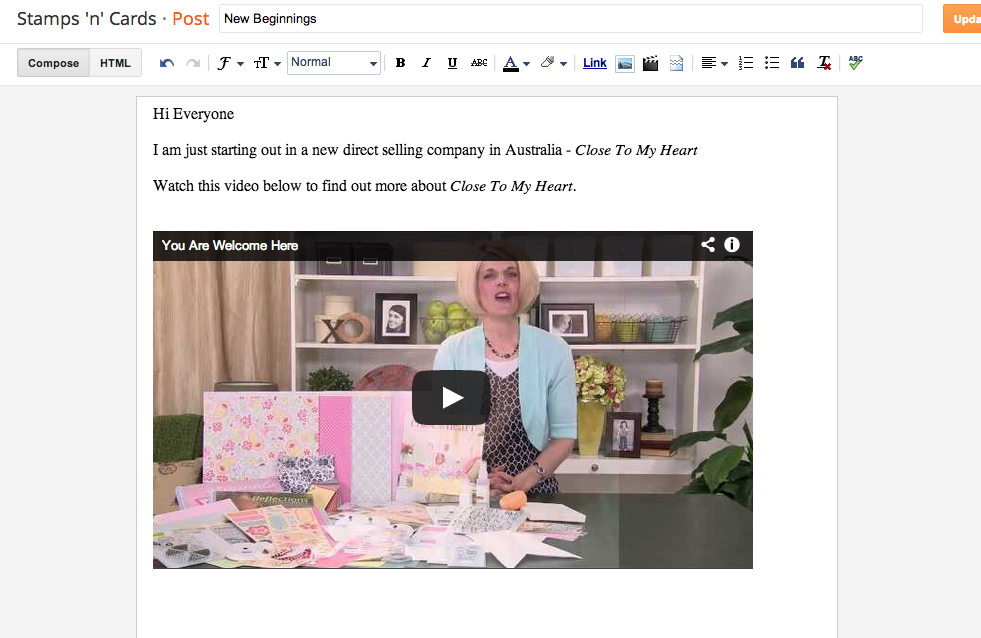This screenshot has height=638, width=981.
Task: Toggle italic formatting
Action: click(426, 63)
